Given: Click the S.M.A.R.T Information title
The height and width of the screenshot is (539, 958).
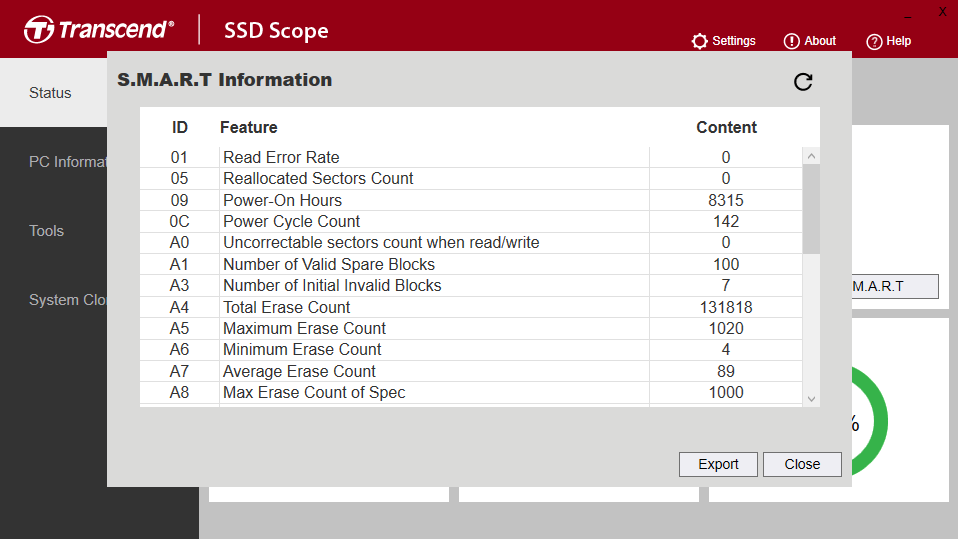Looking at the screenshot, I should click(x=225, y=80).
